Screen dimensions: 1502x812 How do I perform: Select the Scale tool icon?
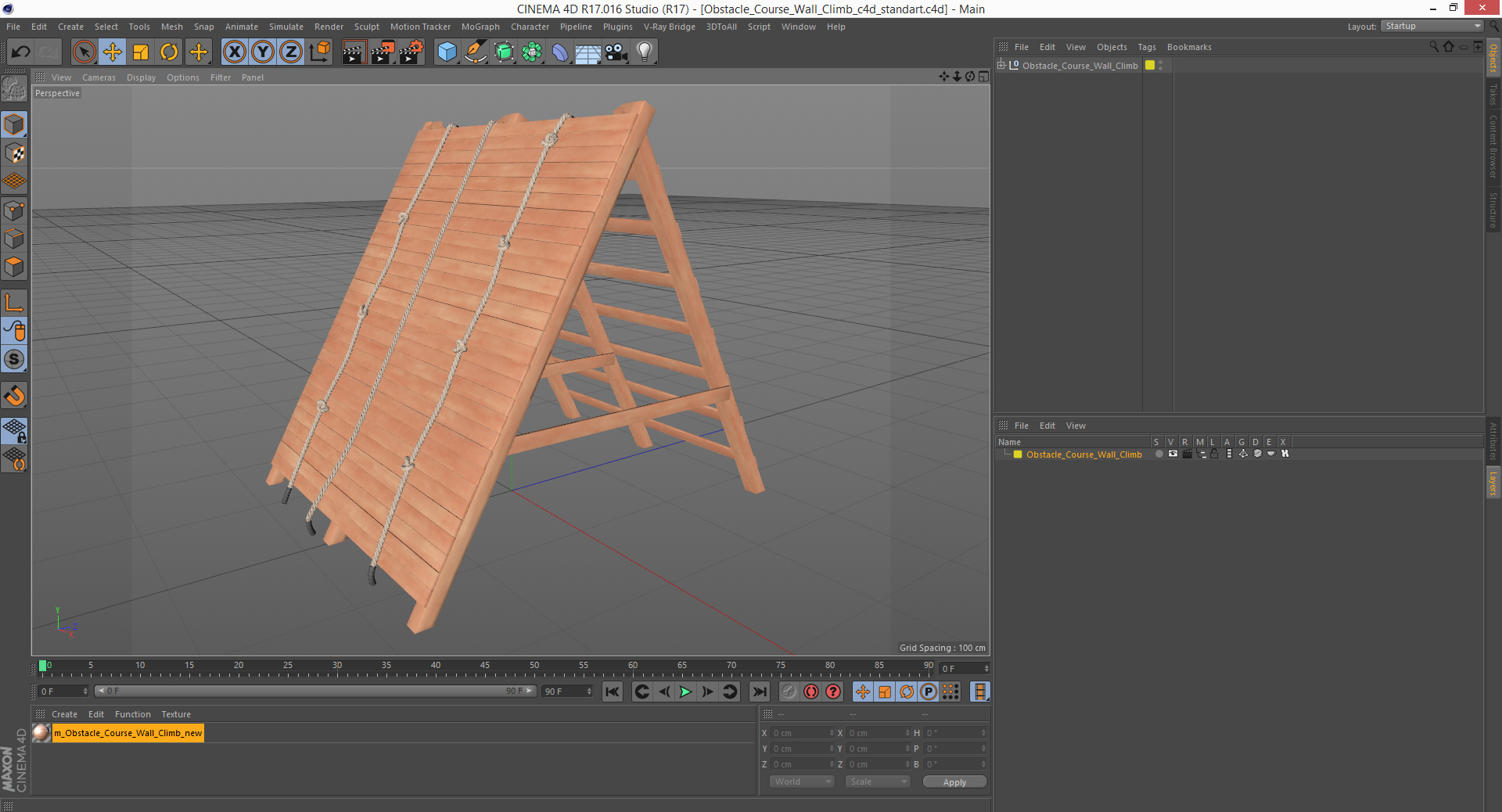pos(141,52)
